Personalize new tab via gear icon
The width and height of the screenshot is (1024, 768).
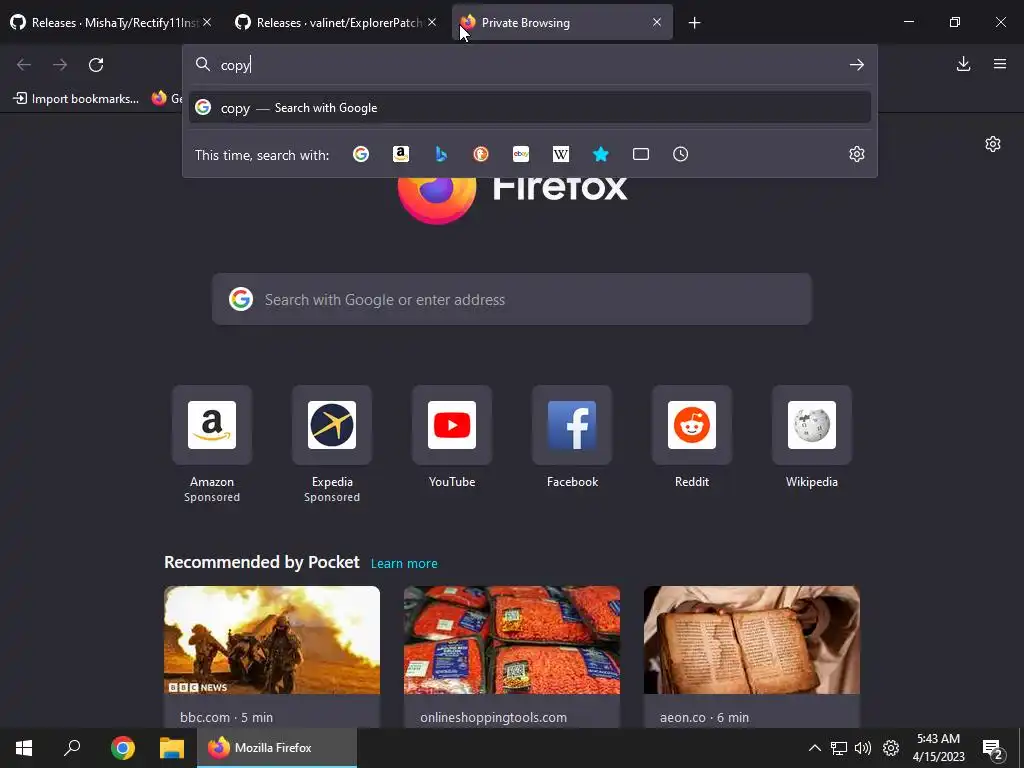point(993,144)
